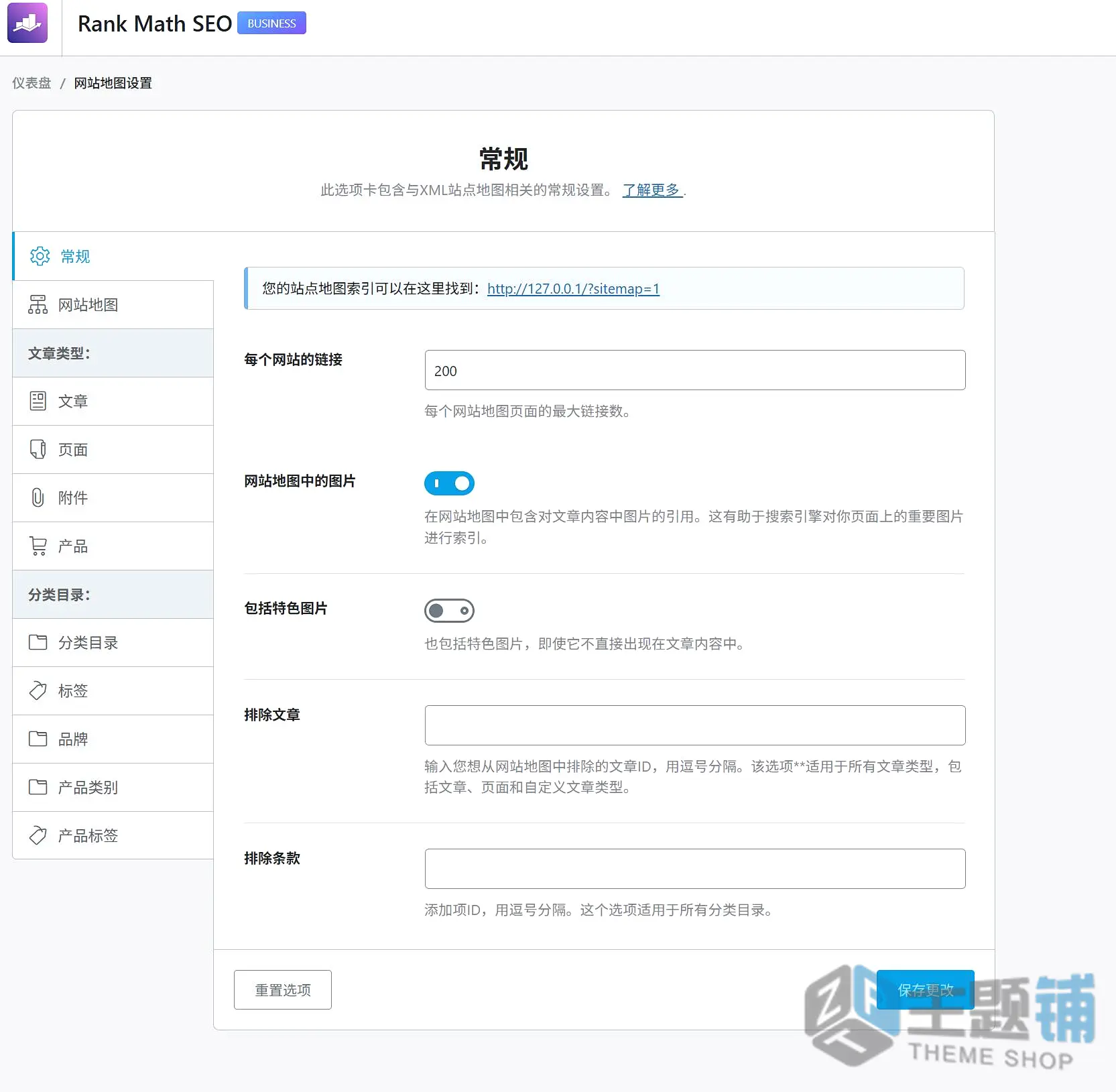Enable the 包括特色图片 toggle
This screenshot has height=1092, width=1116.
click(449, 611)
